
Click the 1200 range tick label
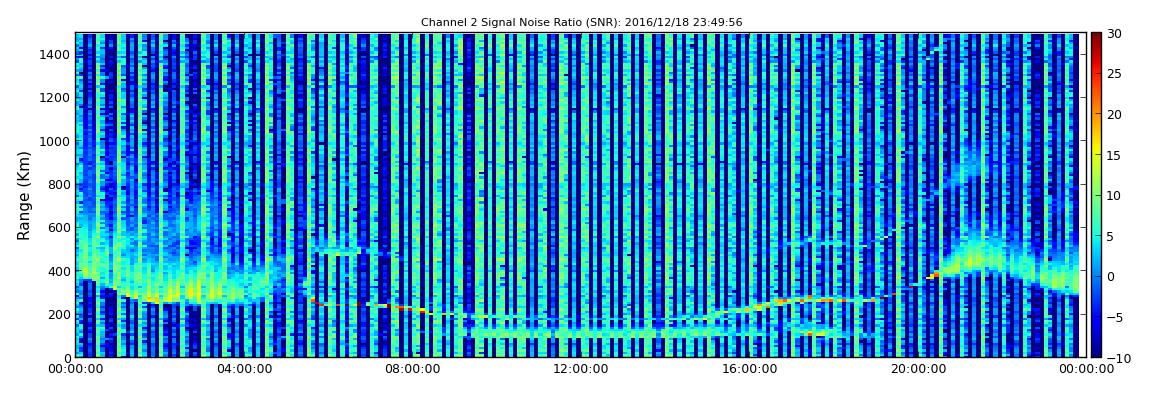55,98
